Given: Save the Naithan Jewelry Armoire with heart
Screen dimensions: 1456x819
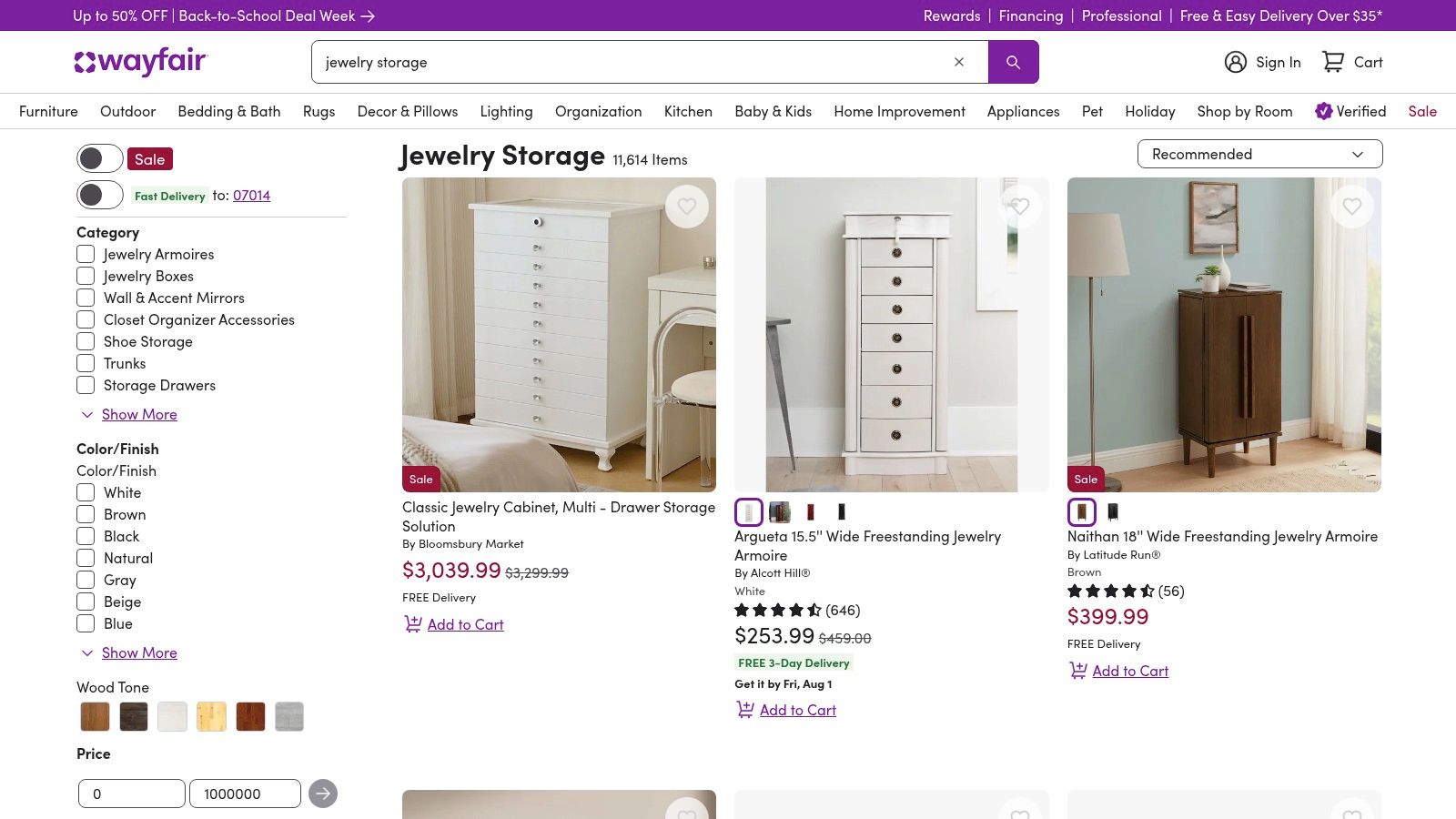Looking at the screenshot, I should pos(1352,207).
